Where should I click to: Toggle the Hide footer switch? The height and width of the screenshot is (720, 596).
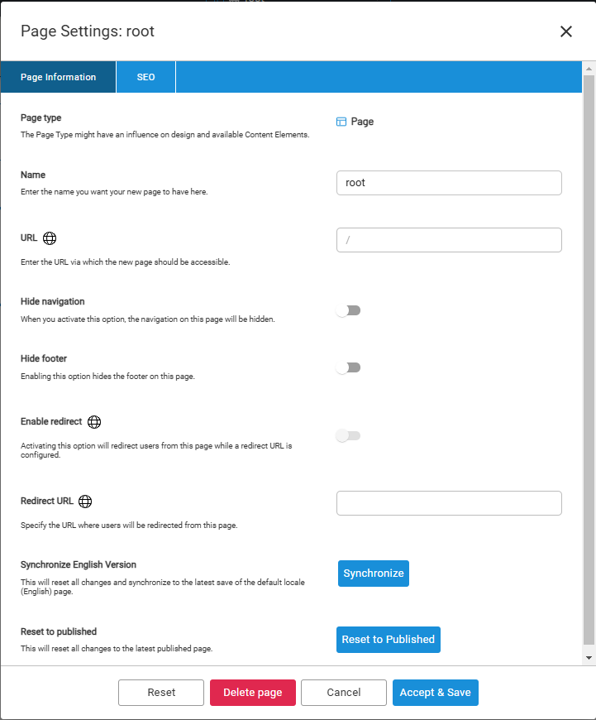348,368
